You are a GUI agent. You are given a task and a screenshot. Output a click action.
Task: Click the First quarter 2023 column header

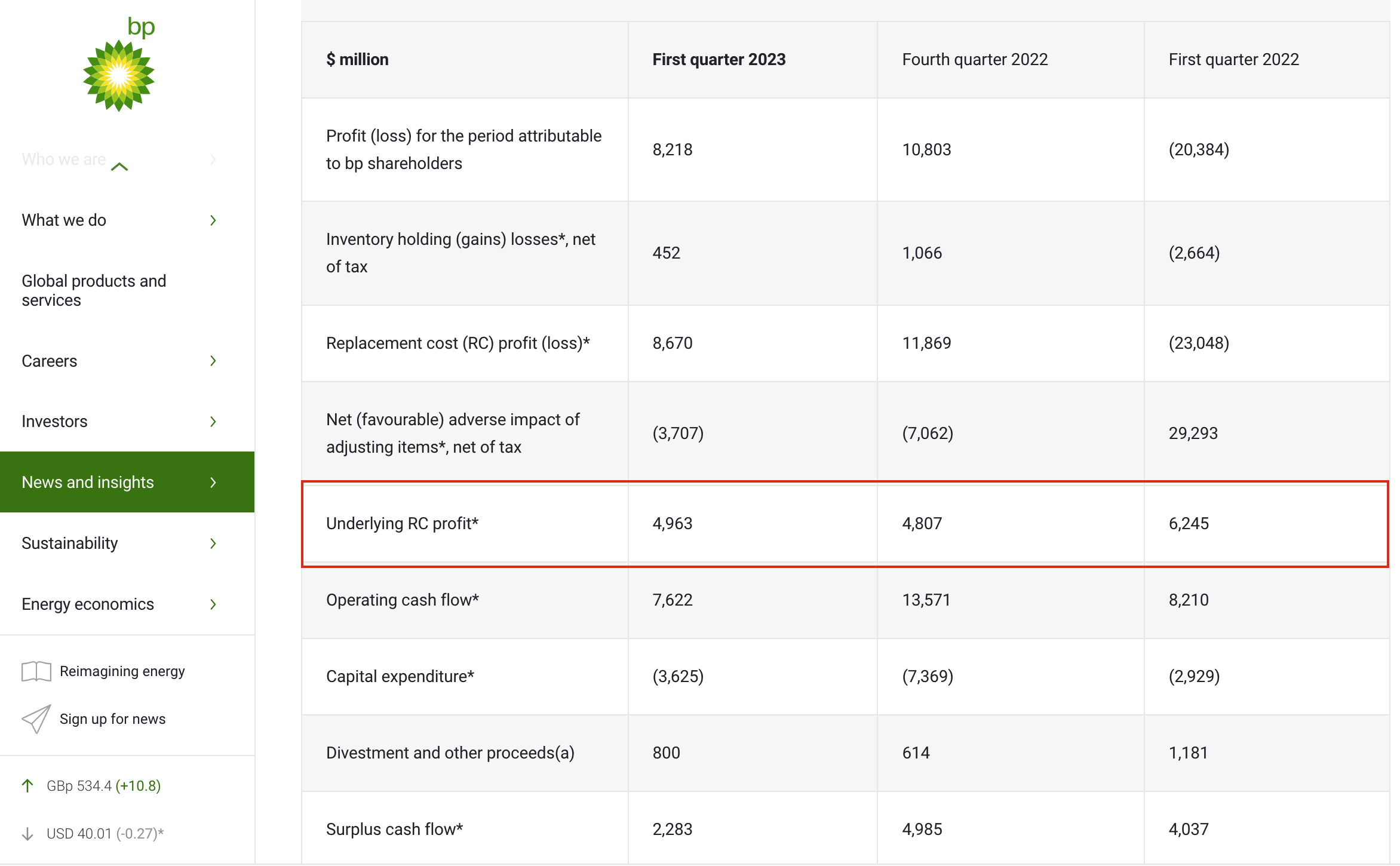(x=719, y=60)
